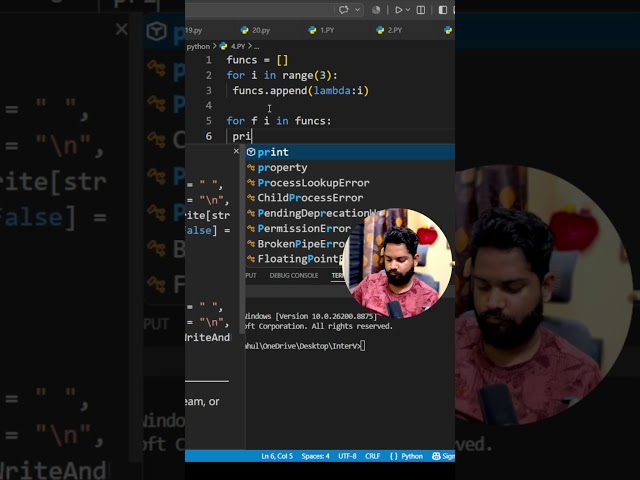This screenshot has width=640, height=480.
Task: Change indentation via 'Spaces: 4' status item
Action: 316,456
